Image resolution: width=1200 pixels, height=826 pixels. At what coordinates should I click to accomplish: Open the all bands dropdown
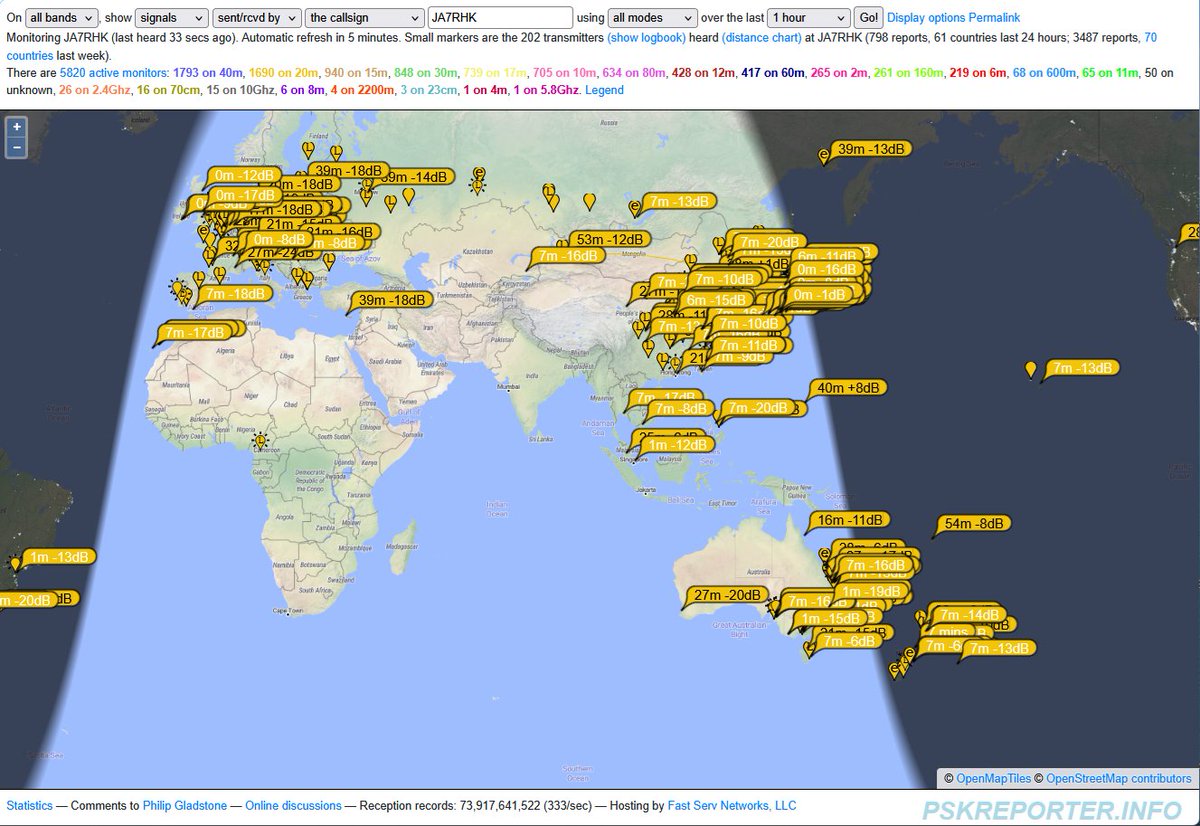pos(61,18)
